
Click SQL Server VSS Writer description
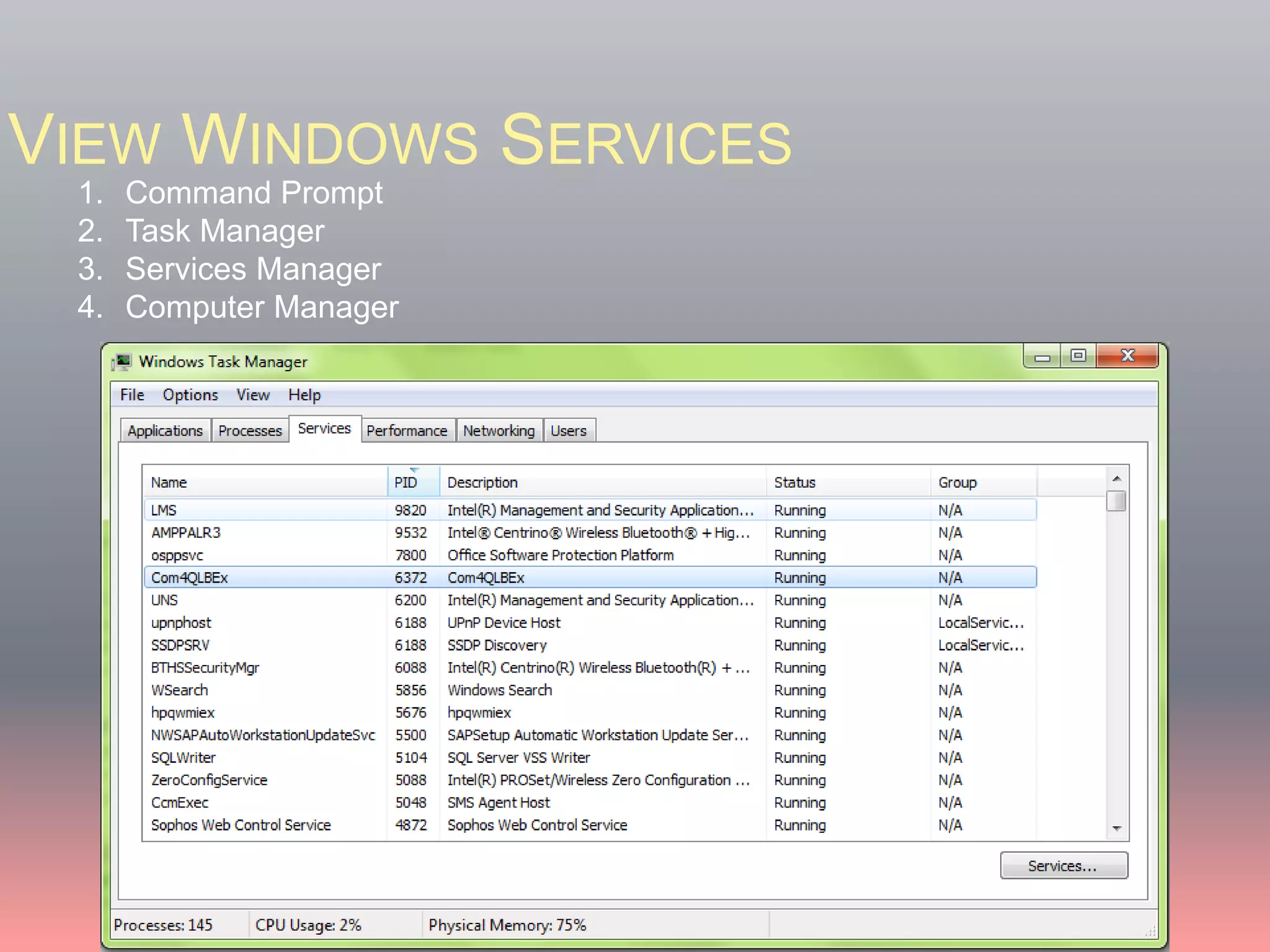pos(519,757)
